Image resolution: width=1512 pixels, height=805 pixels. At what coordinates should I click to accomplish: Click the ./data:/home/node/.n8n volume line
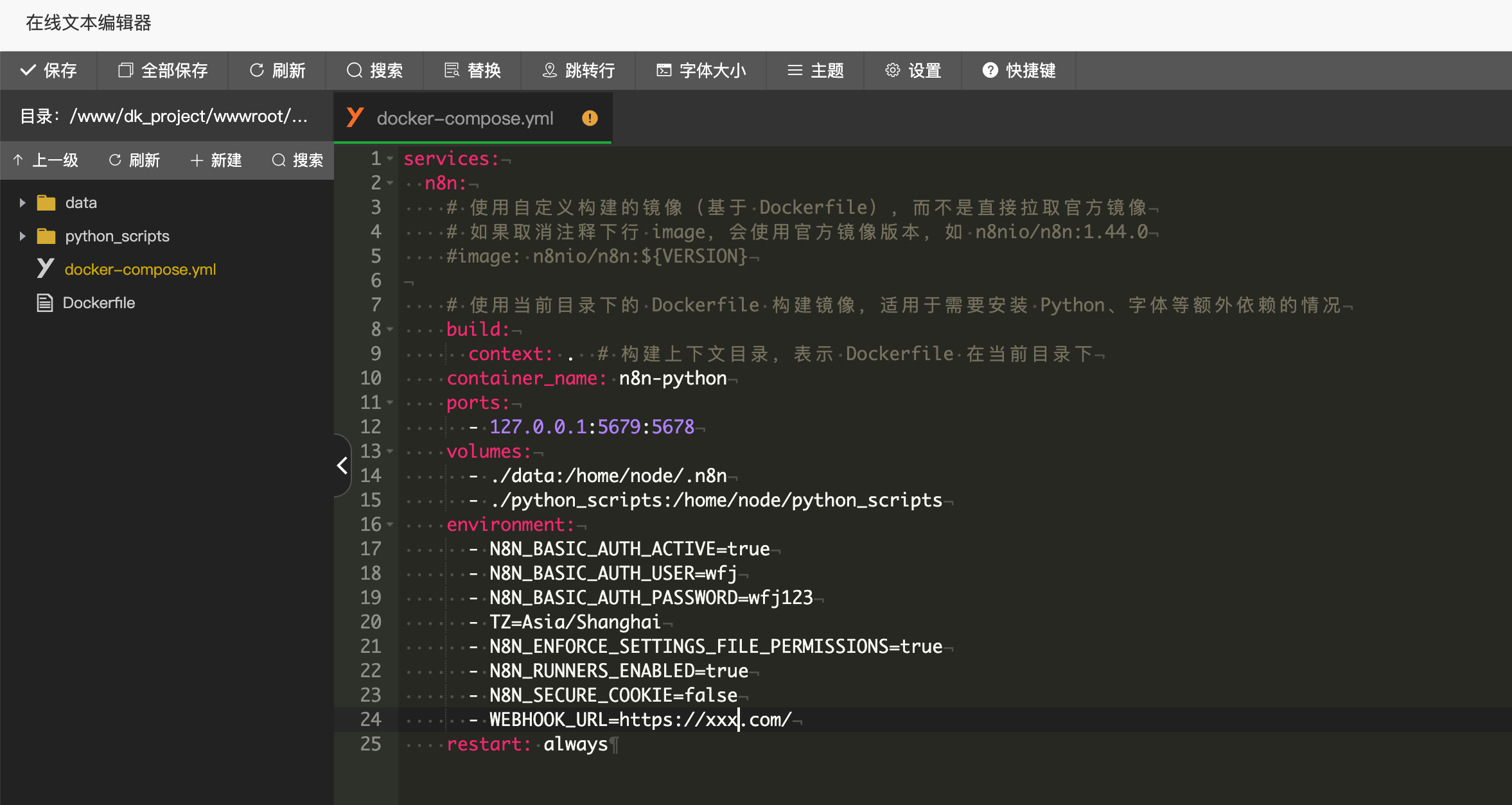(608, 476)
